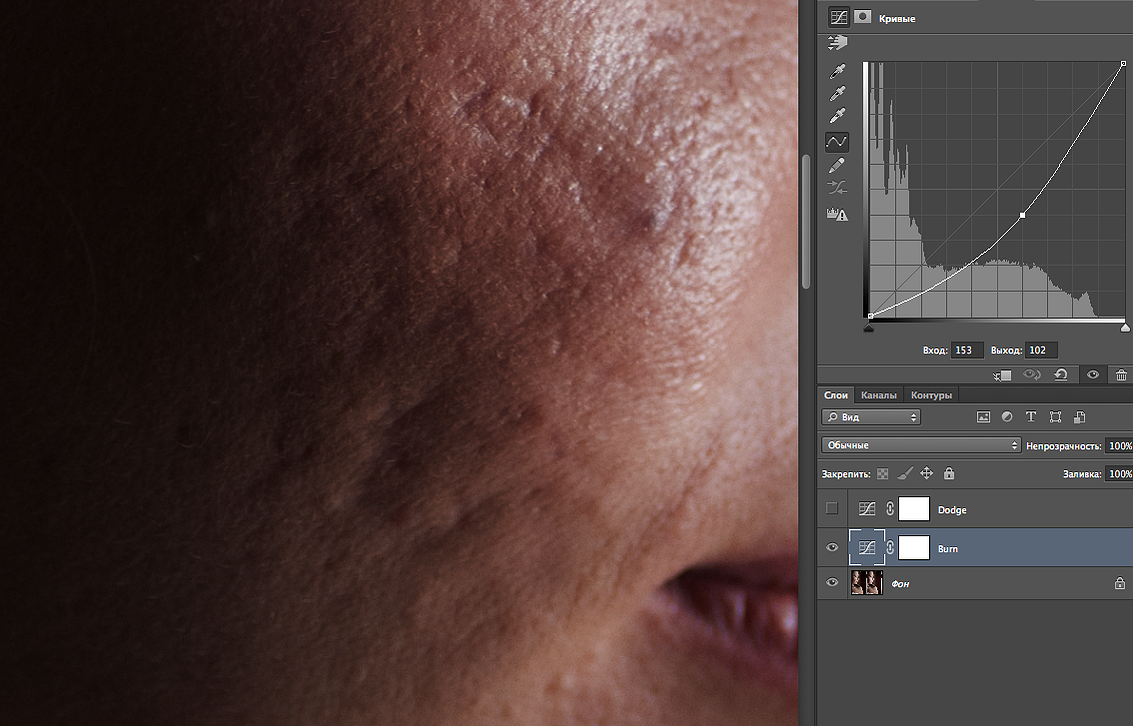Pick the white point eyedropper
The width and height of the screenshot is (1133, 726).
coord(837,116)
